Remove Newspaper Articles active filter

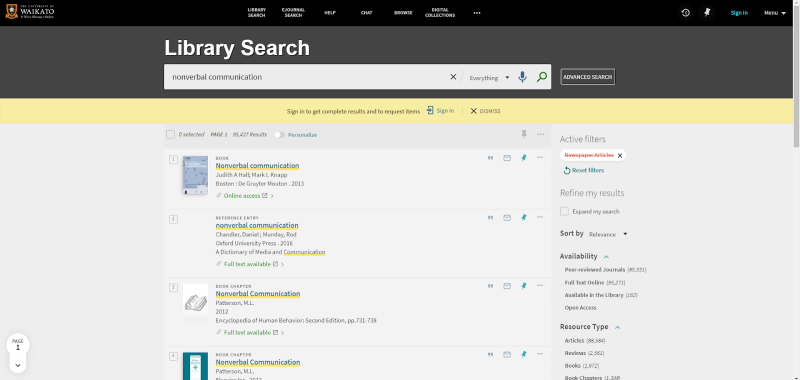coord(620,156)
